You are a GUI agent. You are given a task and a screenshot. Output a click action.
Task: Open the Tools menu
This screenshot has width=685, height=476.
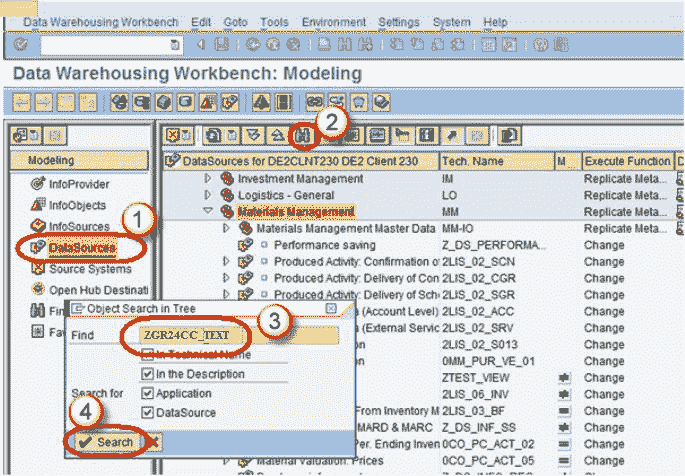[274, 22]
